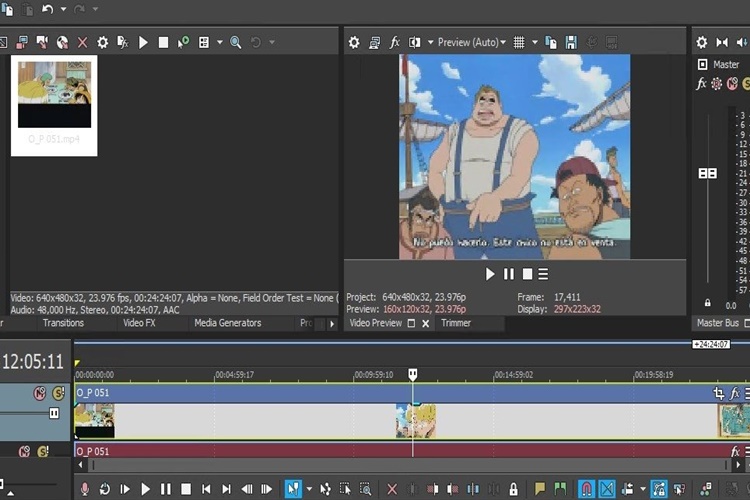Open Media FX icon in Project Media
The image size is (750, 500).
[123, 43]
